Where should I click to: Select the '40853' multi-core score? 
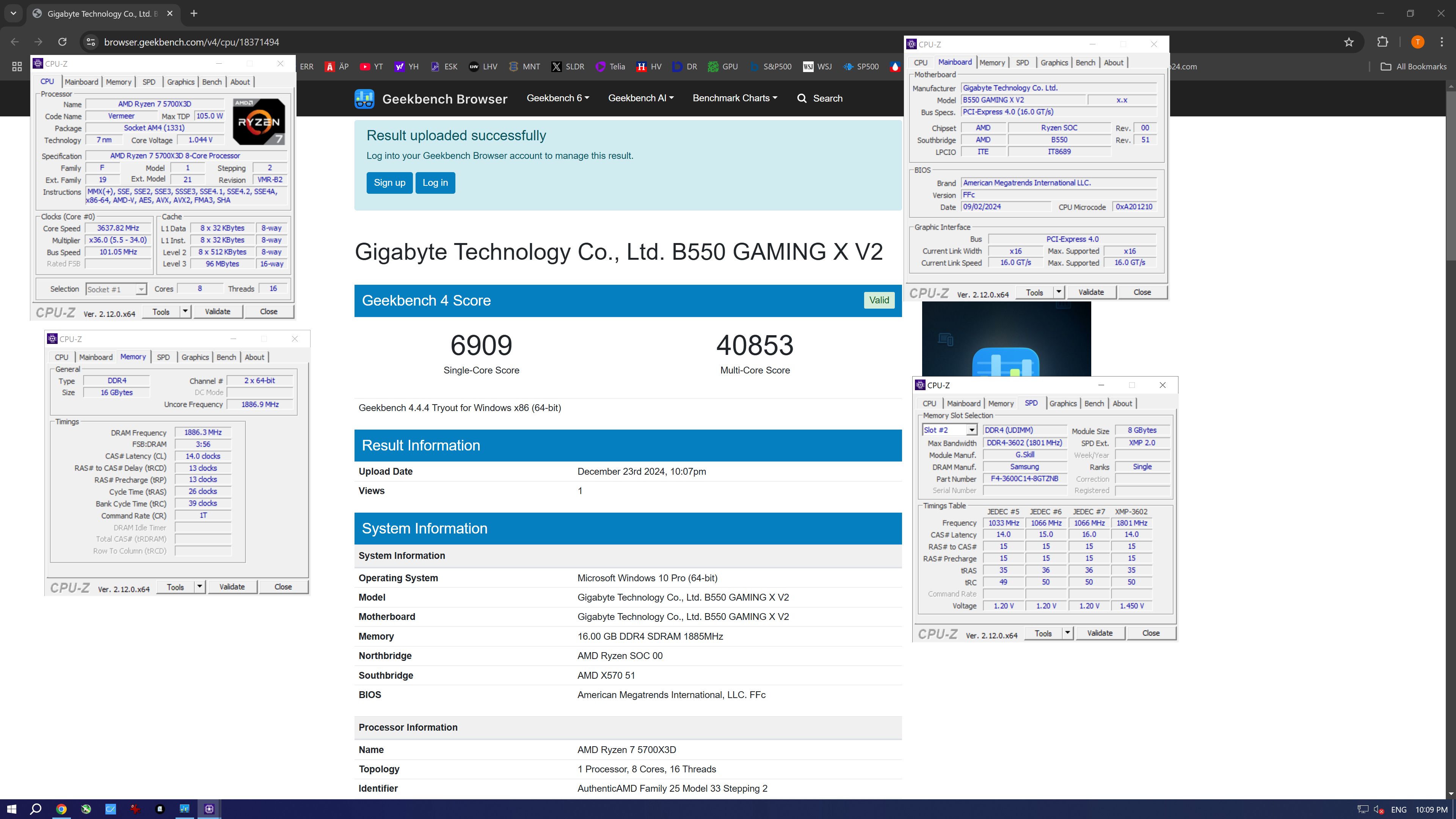[x=755, y=345]
